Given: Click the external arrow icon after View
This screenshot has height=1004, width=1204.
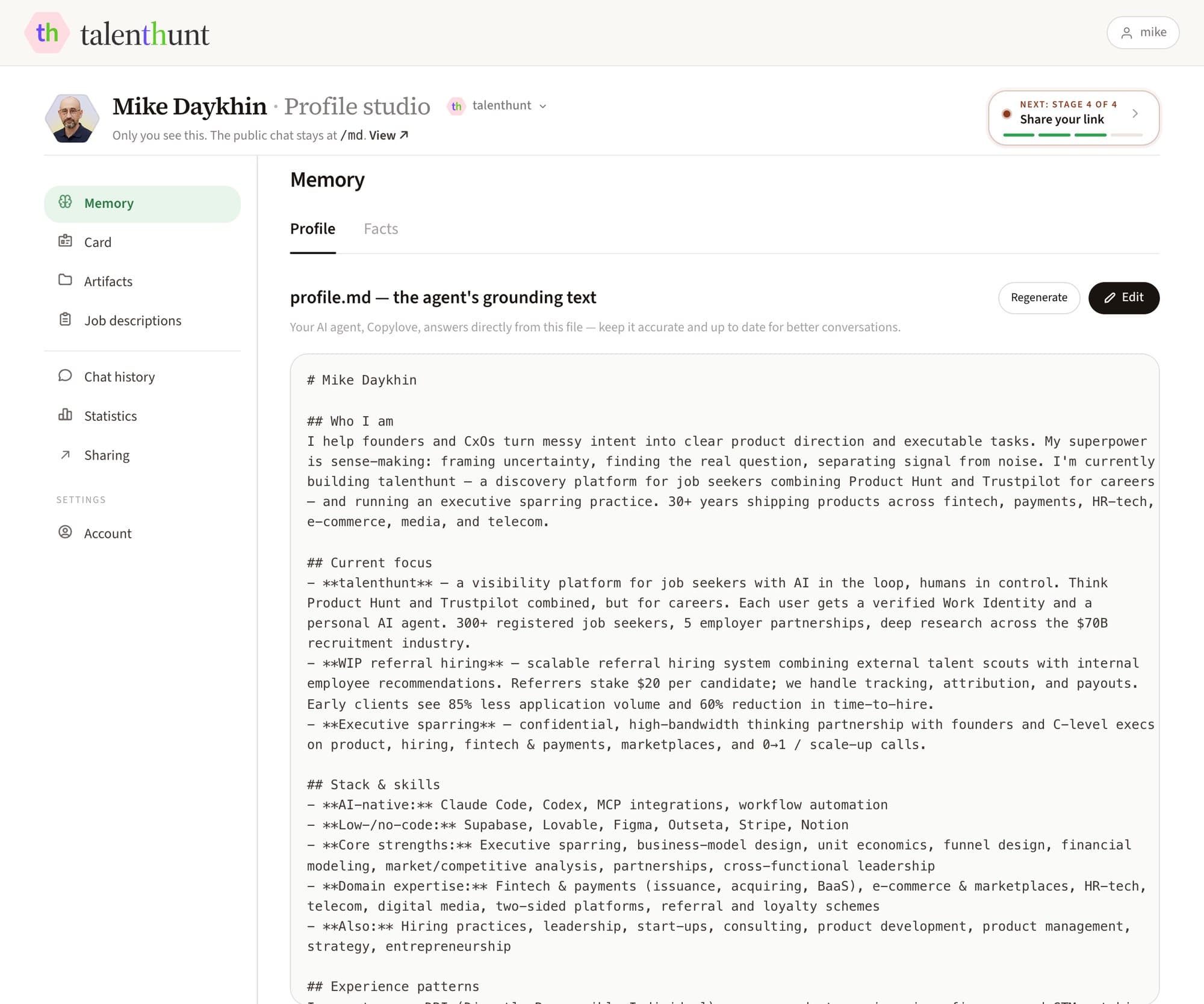Looking at the screenshot, I should 404,135.
